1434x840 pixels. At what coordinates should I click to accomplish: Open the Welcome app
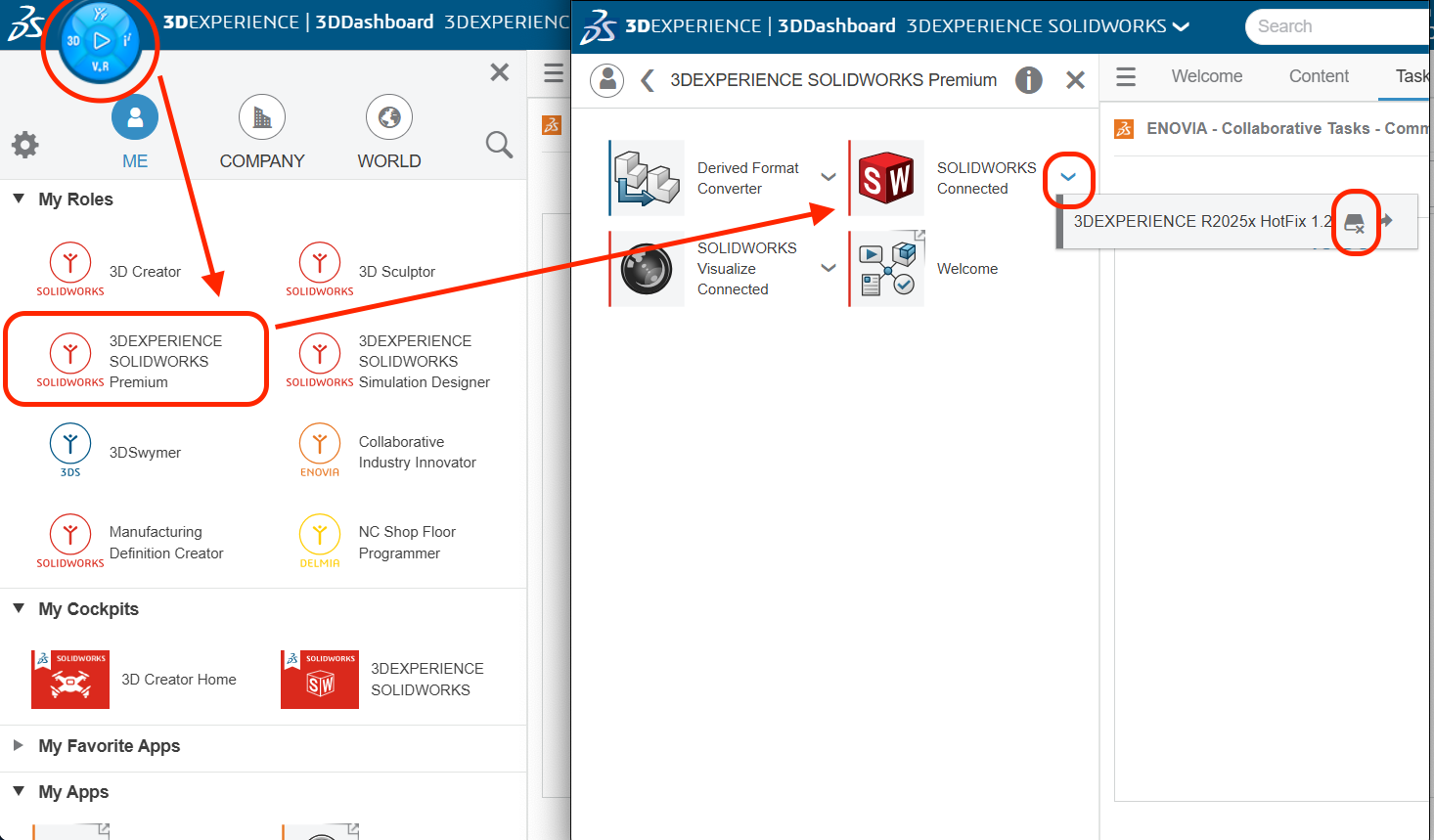886,268
